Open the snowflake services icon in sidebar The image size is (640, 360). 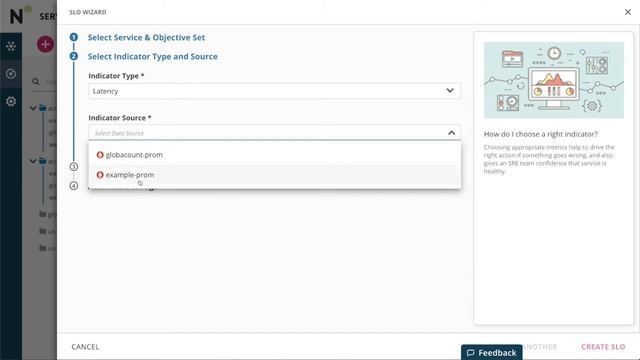click(11, 46)
